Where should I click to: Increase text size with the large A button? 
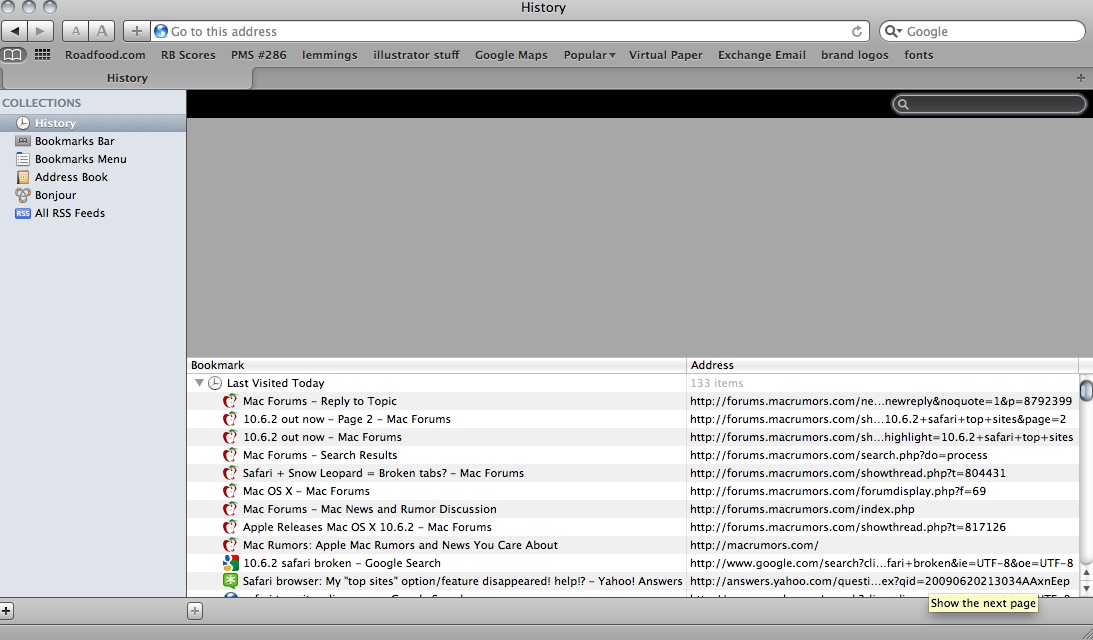coord(102,31)
